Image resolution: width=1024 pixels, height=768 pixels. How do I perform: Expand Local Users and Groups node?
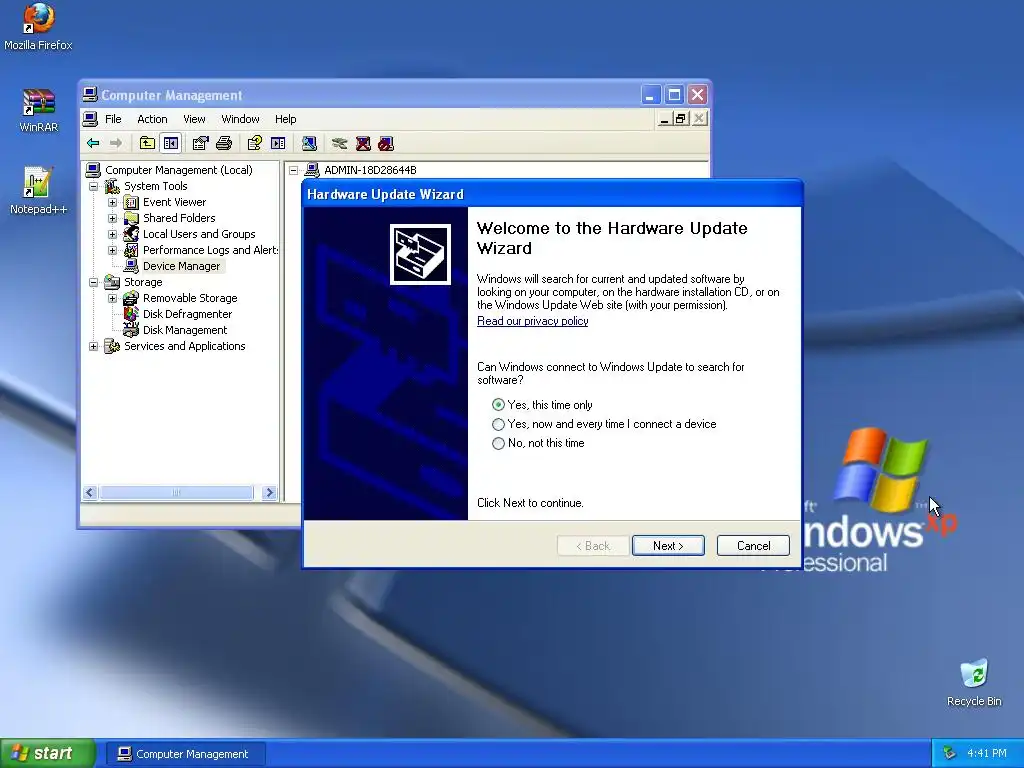pos(112,234)
